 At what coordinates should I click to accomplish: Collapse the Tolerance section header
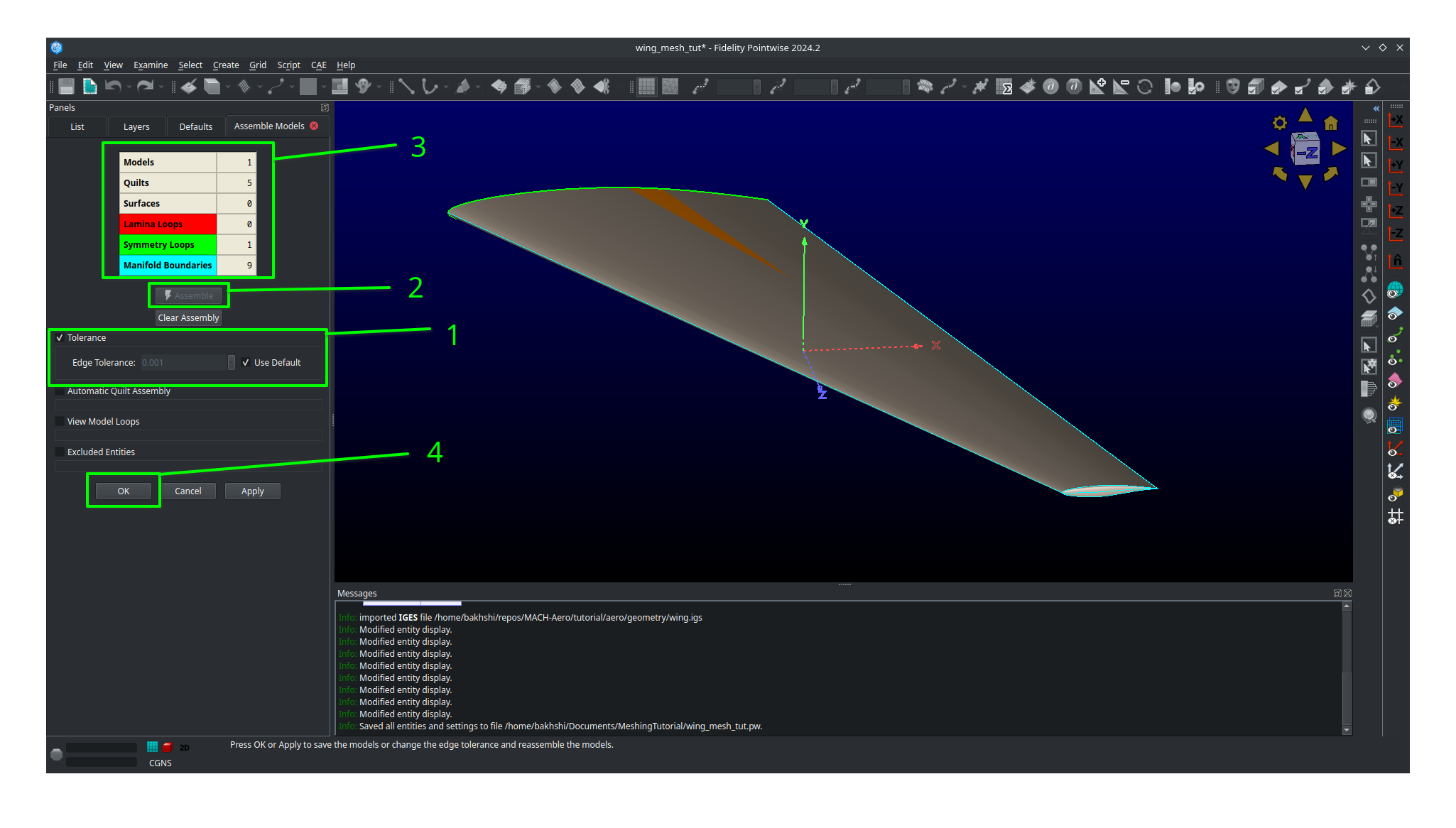[x=60, y=337]
